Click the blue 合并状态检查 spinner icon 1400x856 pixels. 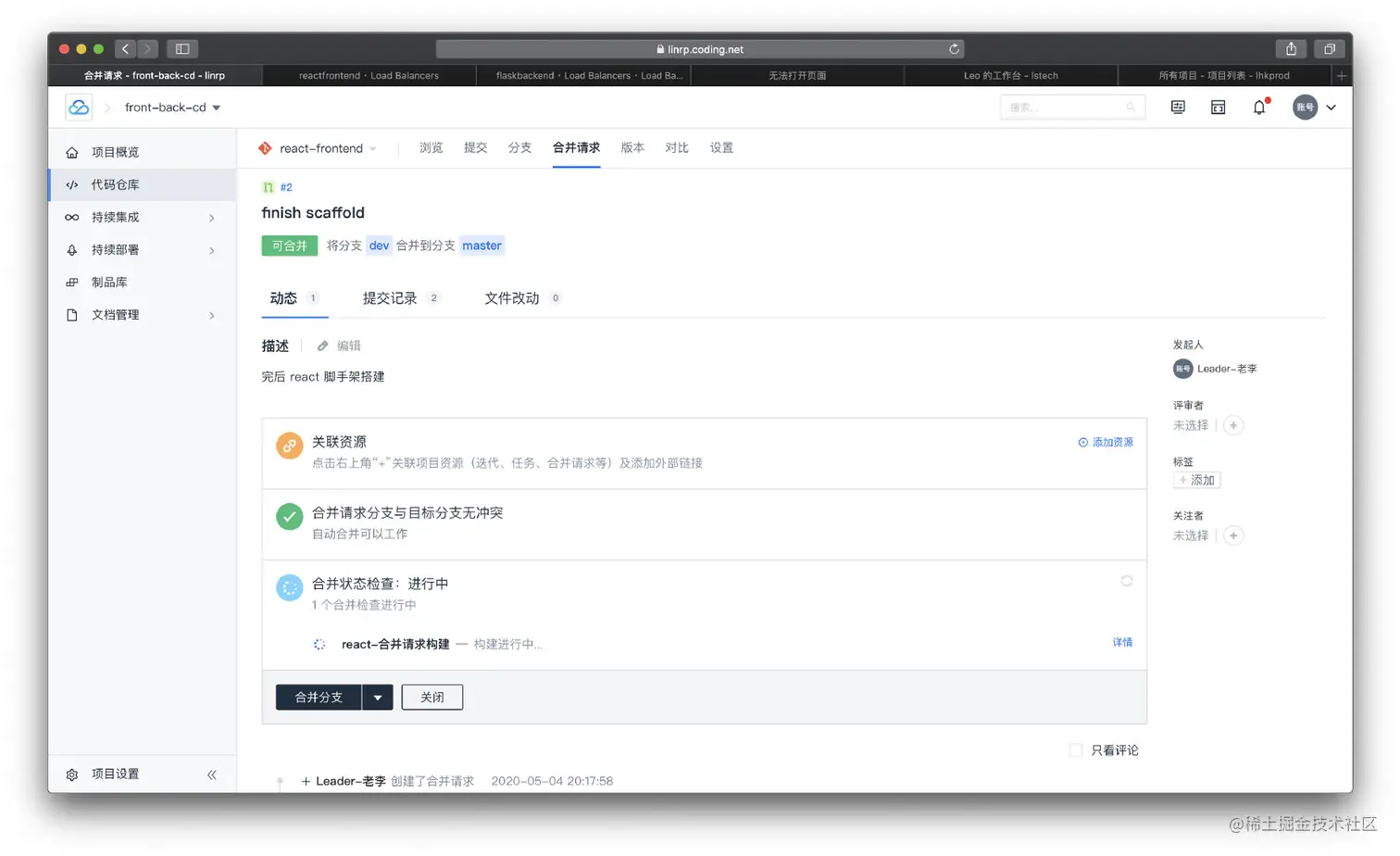pos(290,587)
